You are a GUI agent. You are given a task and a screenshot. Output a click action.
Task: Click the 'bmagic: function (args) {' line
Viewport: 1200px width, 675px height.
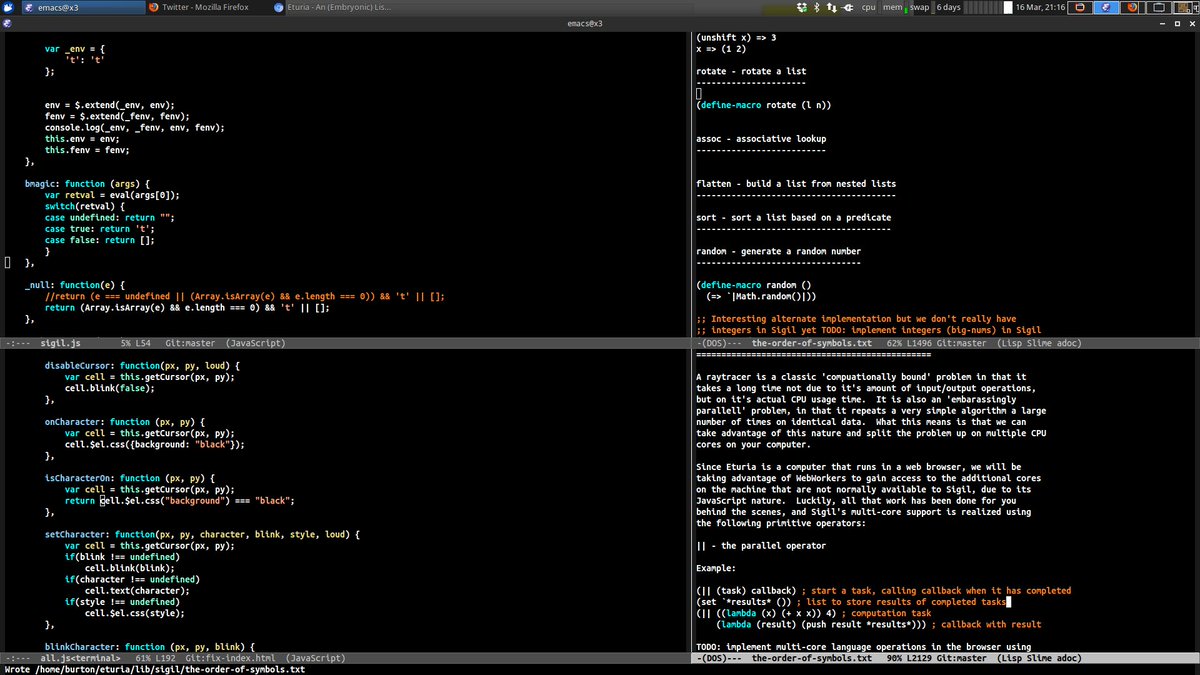[89, 184]
